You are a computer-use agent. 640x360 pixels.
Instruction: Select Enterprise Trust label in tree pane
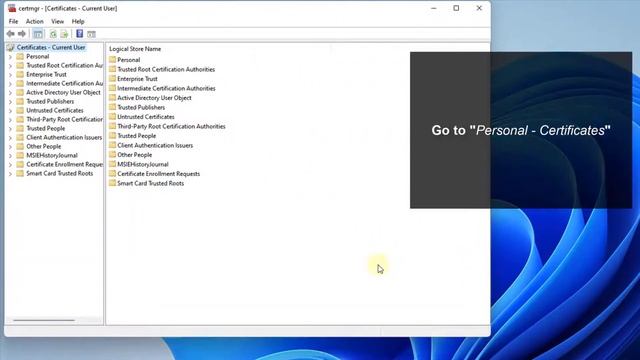pyautogui.click(x=46, y=74)
